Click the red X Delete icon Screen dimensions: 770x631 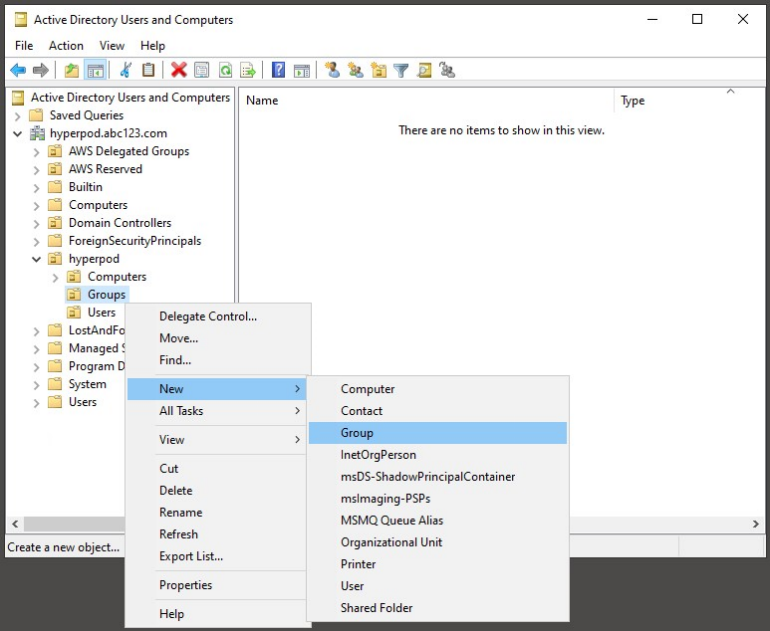point(179,70)
